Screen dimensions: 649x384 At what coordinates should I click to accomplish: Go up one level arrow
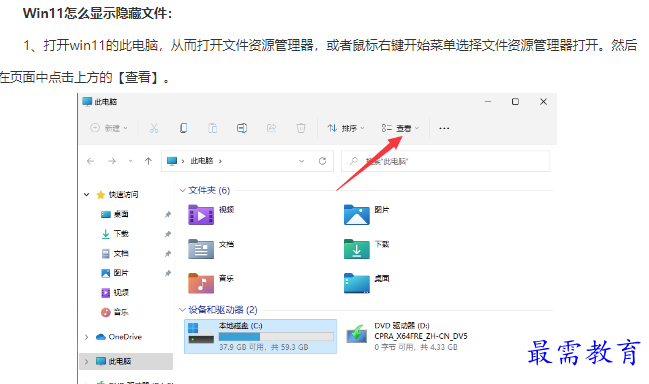click(x=148, y=161)
